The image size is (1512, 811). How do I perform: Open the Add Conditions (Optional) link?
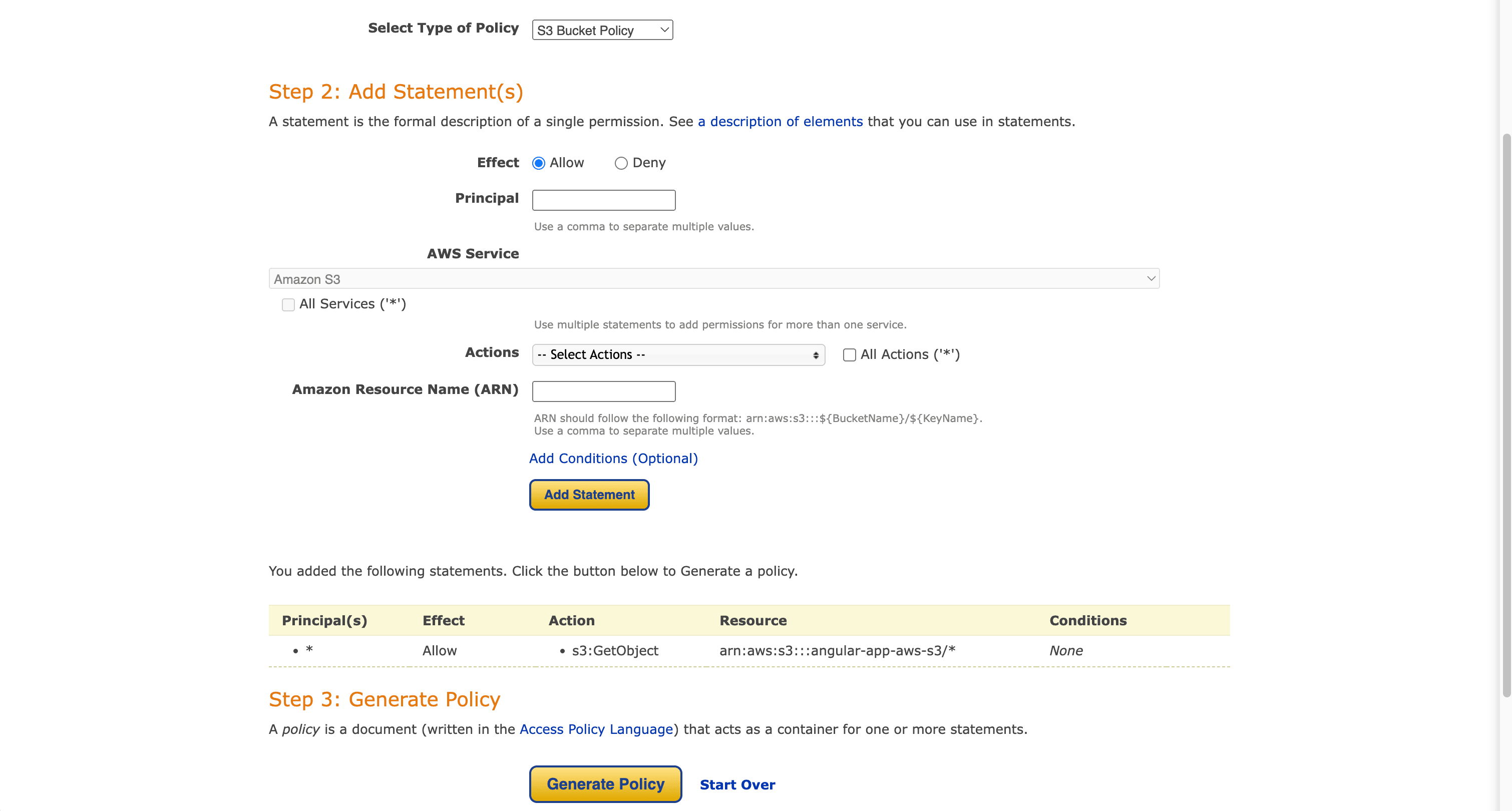tap(613, 458)
